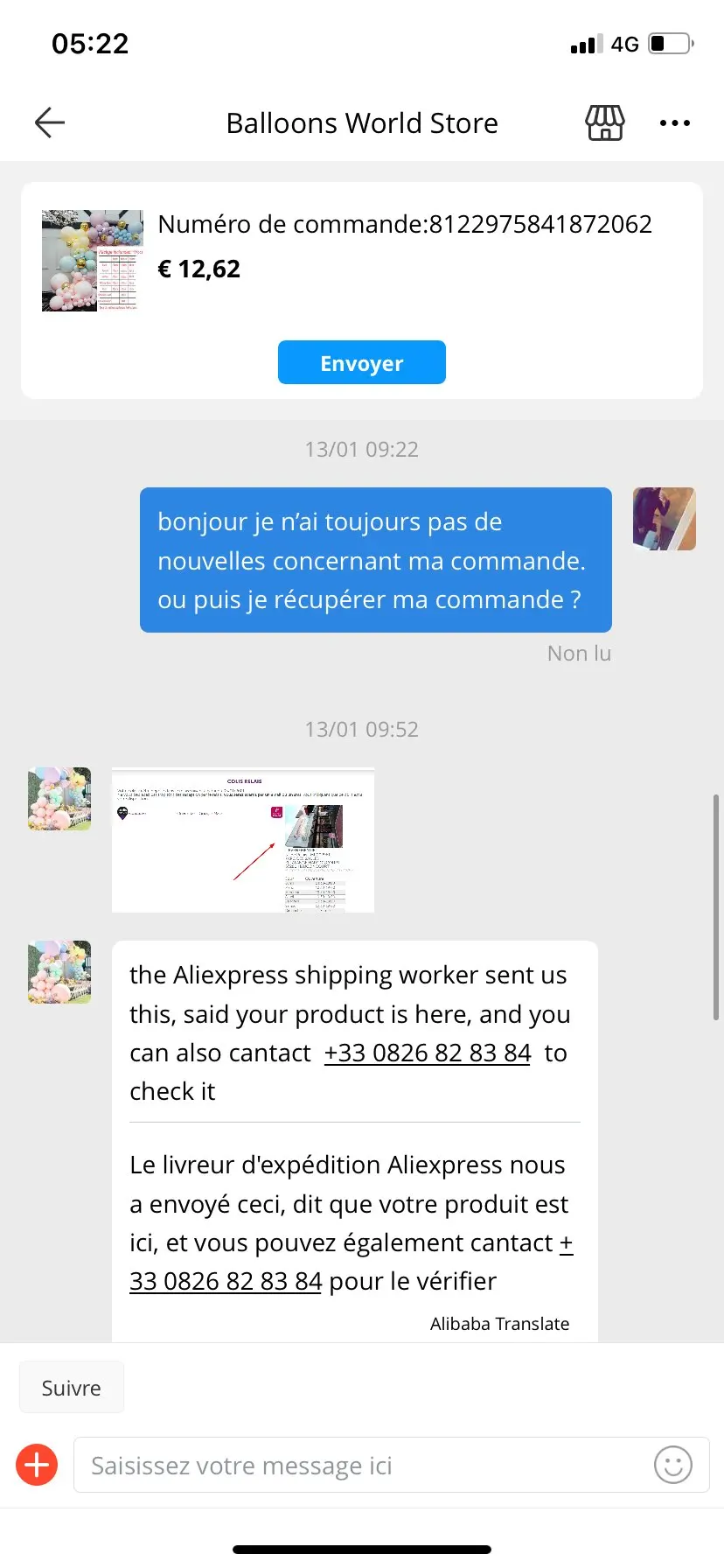Click the chat scrollbar handle

(x=716, y=907)
